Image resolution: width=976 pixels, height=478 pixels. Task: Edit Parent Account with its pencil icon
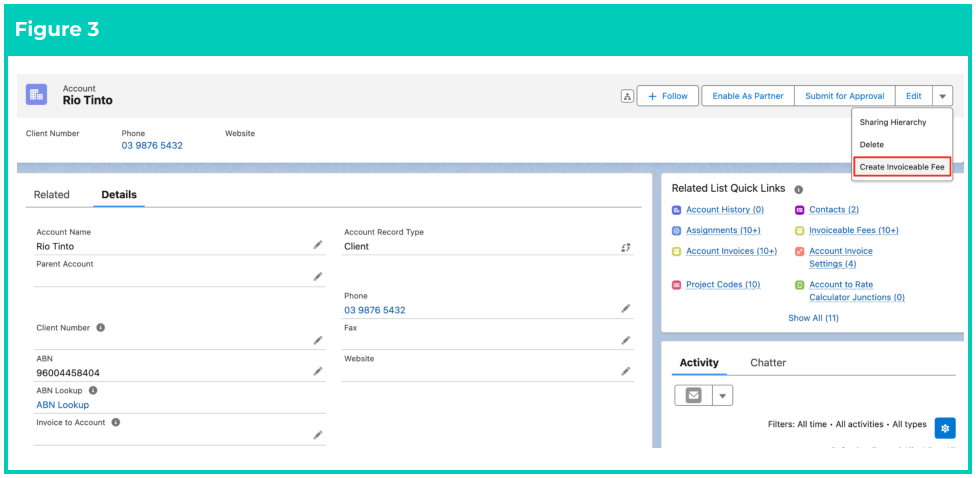coord(318,277)
